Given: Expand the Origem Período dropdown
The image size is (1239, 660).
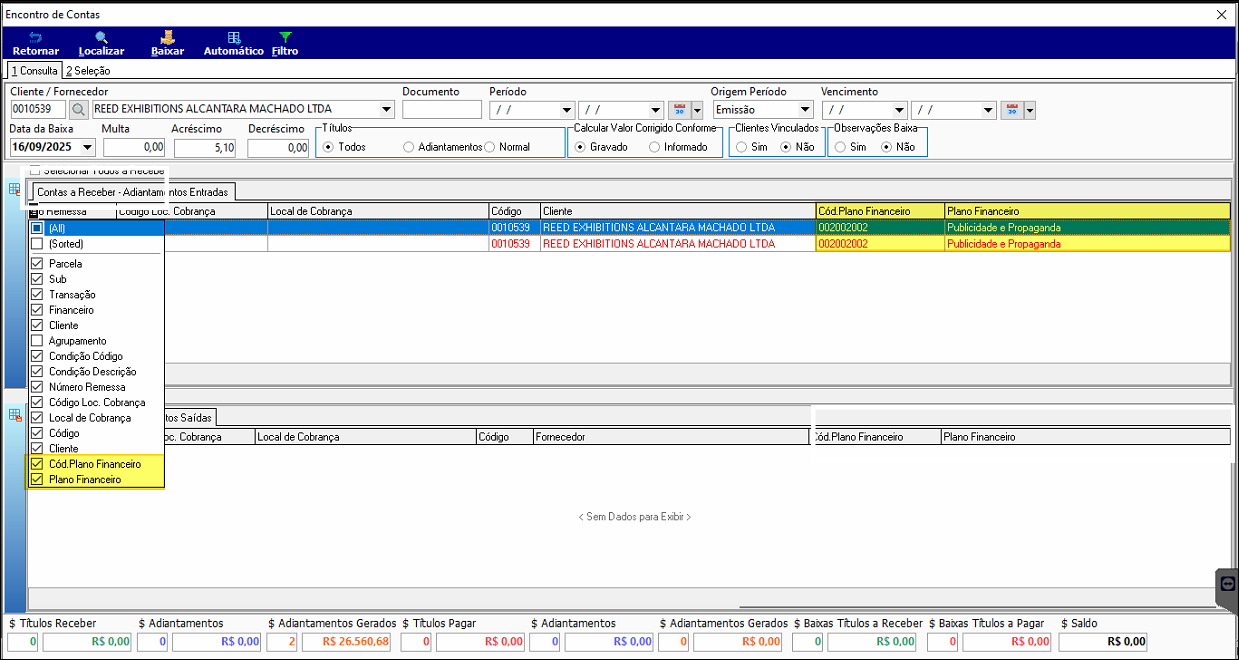Looking at the screenshot, I should coord(805,110).
